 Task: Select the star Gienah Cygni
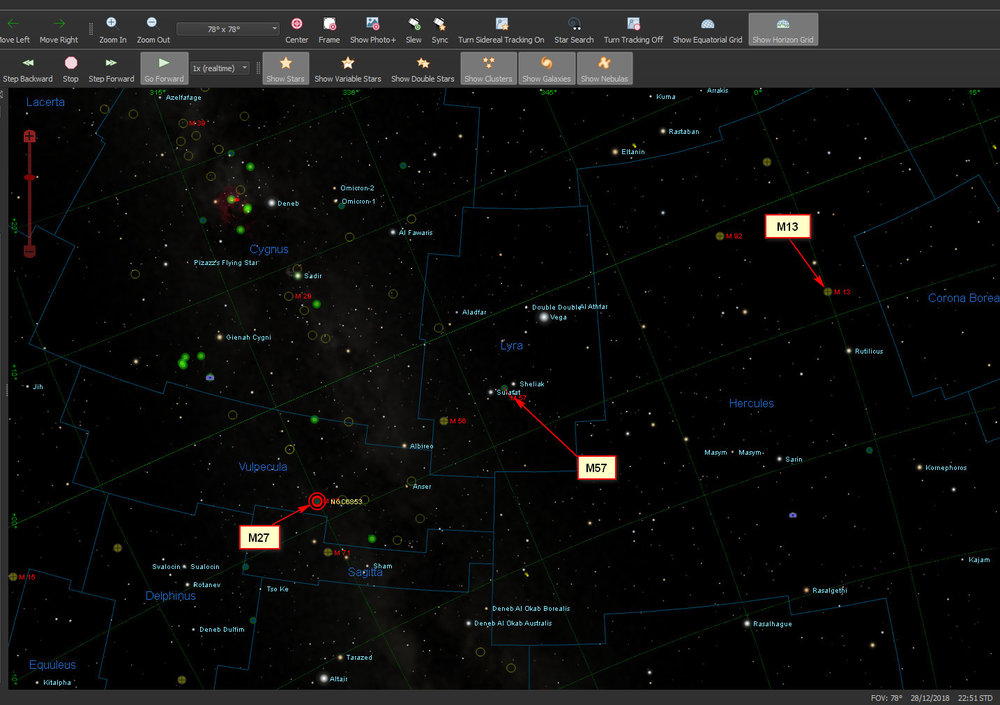(219, 337)
